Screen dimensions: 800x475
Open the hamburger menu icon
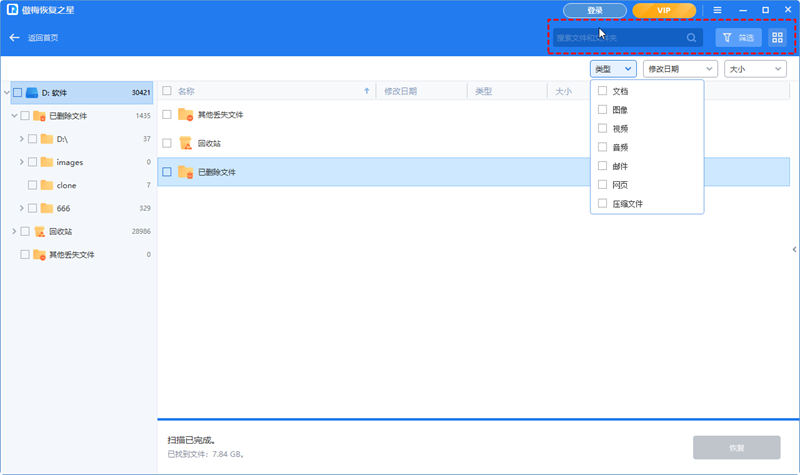pos(717,10)
